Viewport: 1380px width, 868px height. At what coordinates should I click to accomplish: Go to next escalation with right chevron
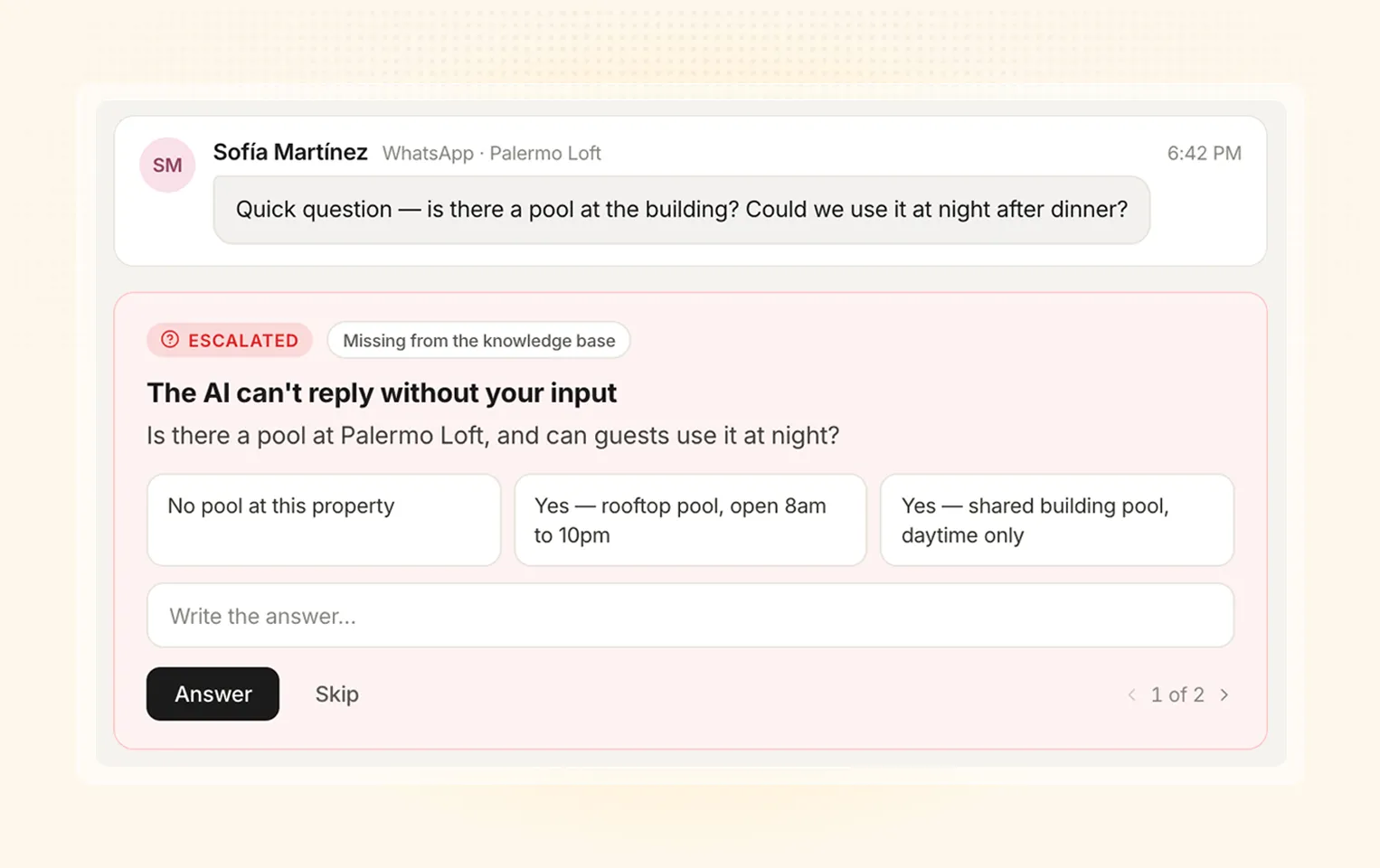[x=1224, y=694]
